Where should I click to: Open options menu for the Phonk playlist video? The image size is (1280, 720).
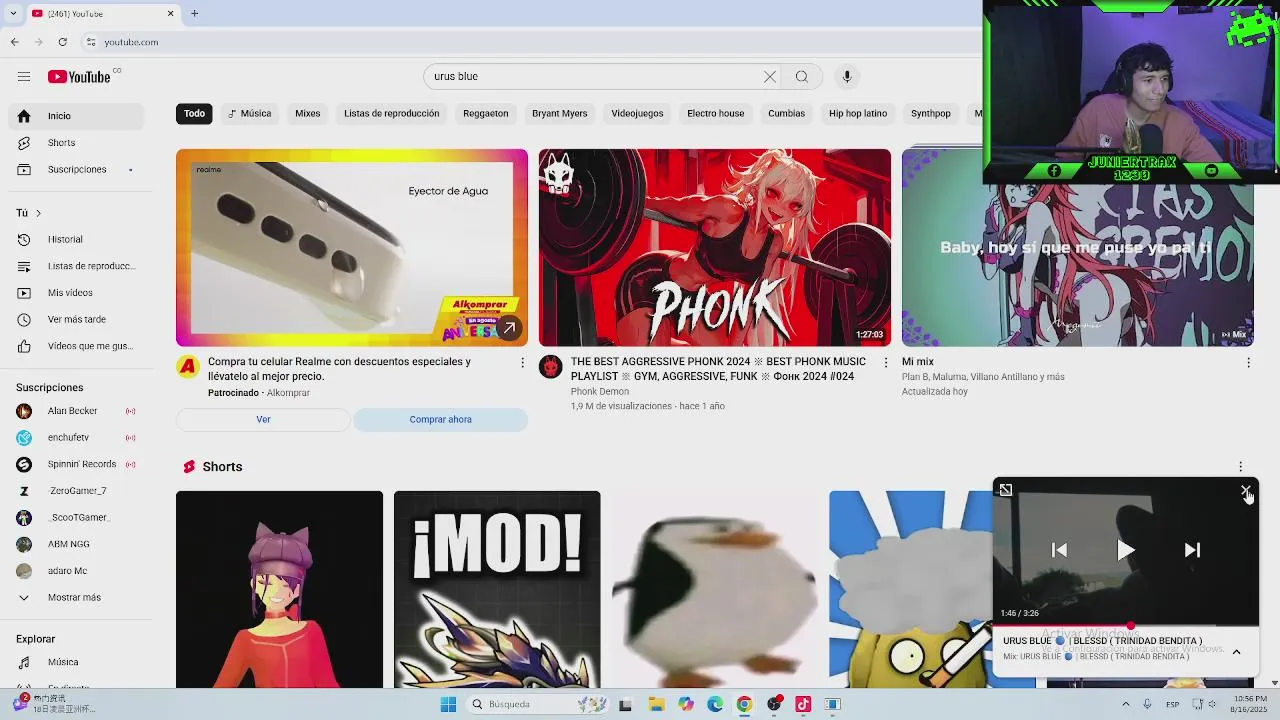[x=885, y=363]
